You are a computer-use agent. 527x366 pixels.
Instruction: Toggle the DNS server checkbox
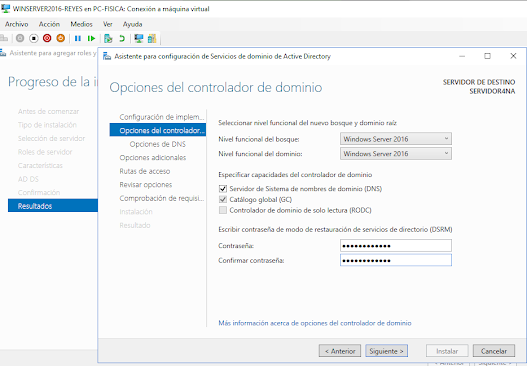coord(223,189)
